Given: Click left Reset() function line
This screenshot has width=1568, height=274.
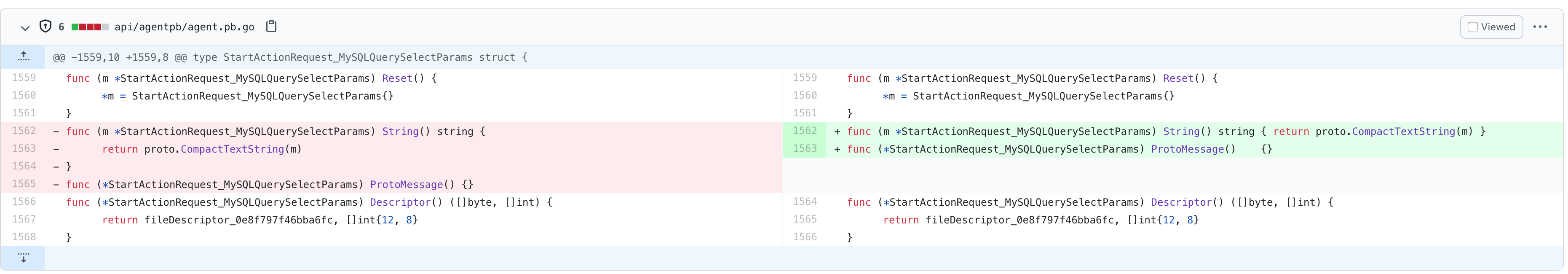Looking at the screenshot, I should point(252,78).
